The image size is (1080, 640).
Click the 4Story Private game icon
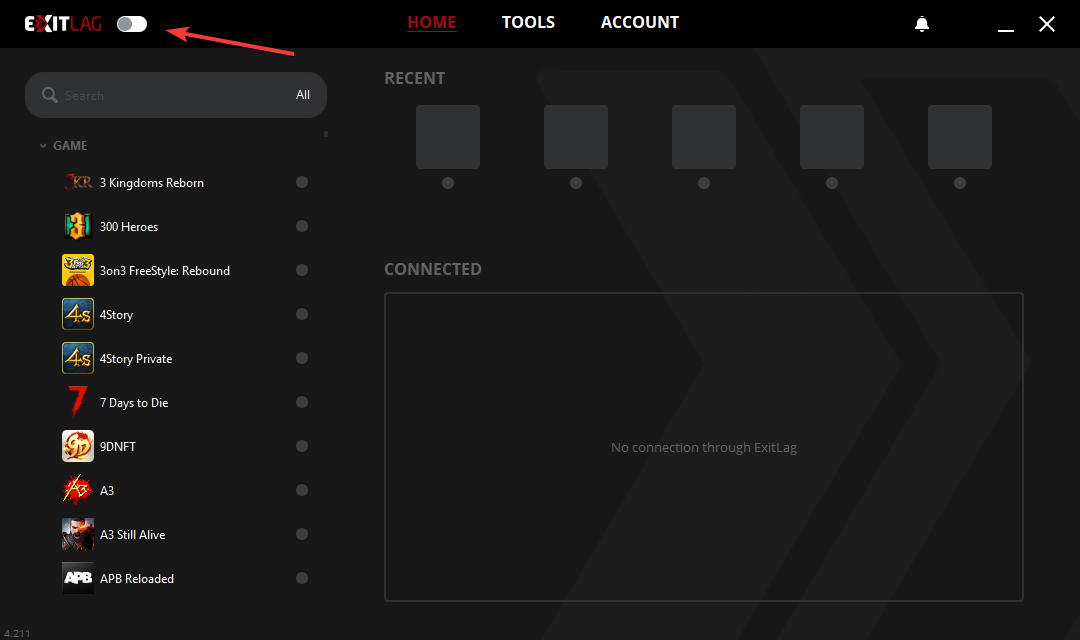pos(78,358)
